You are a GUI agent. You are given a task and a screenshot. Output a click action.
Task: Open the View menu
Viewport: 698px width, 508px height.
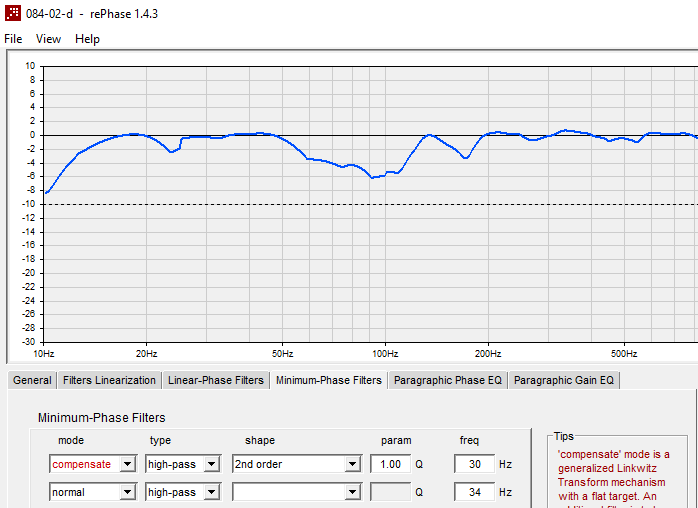pyautogui.click(x=48, y=39)
